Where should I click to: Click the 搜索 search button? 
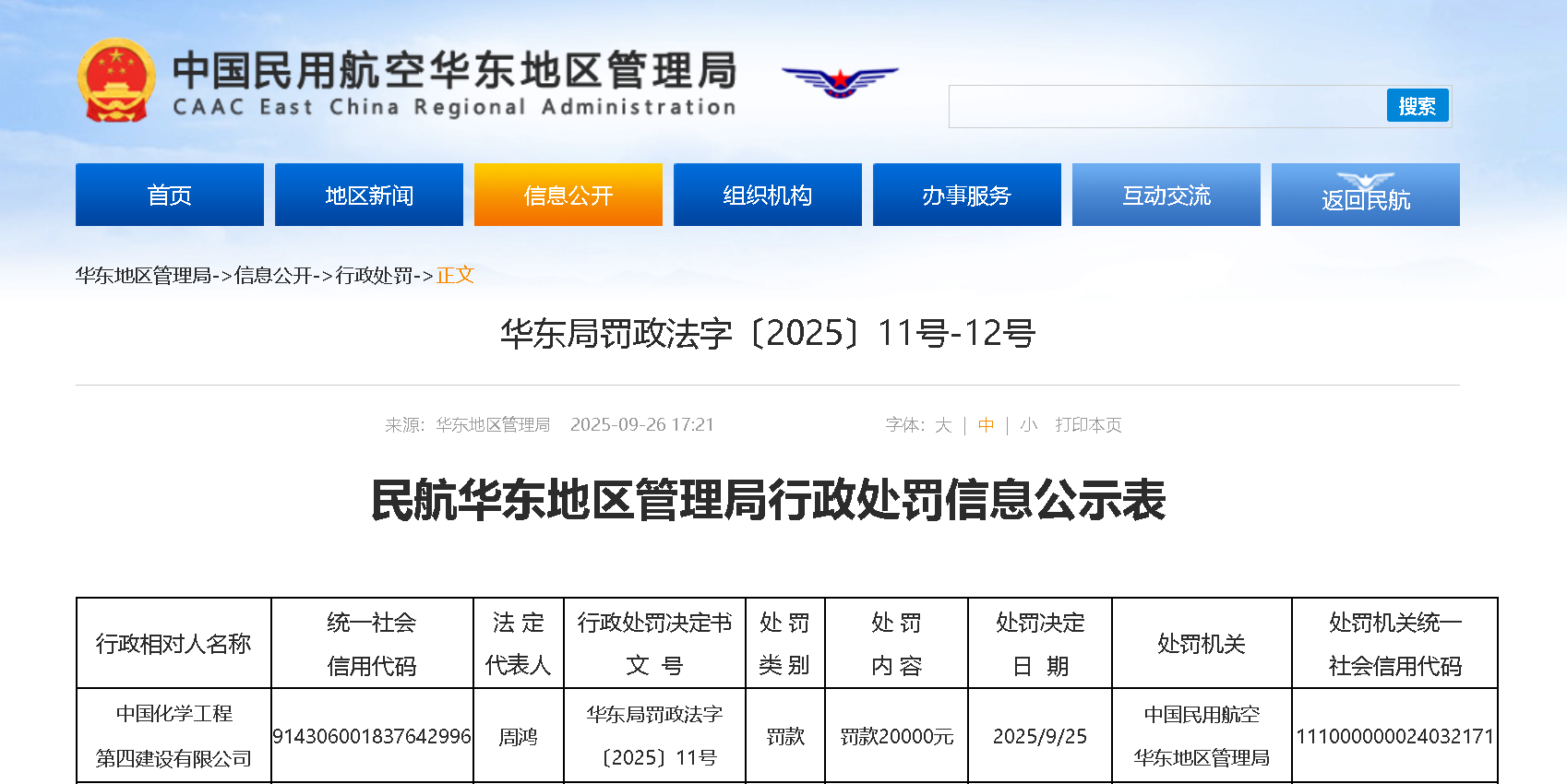coord(1417,105)
